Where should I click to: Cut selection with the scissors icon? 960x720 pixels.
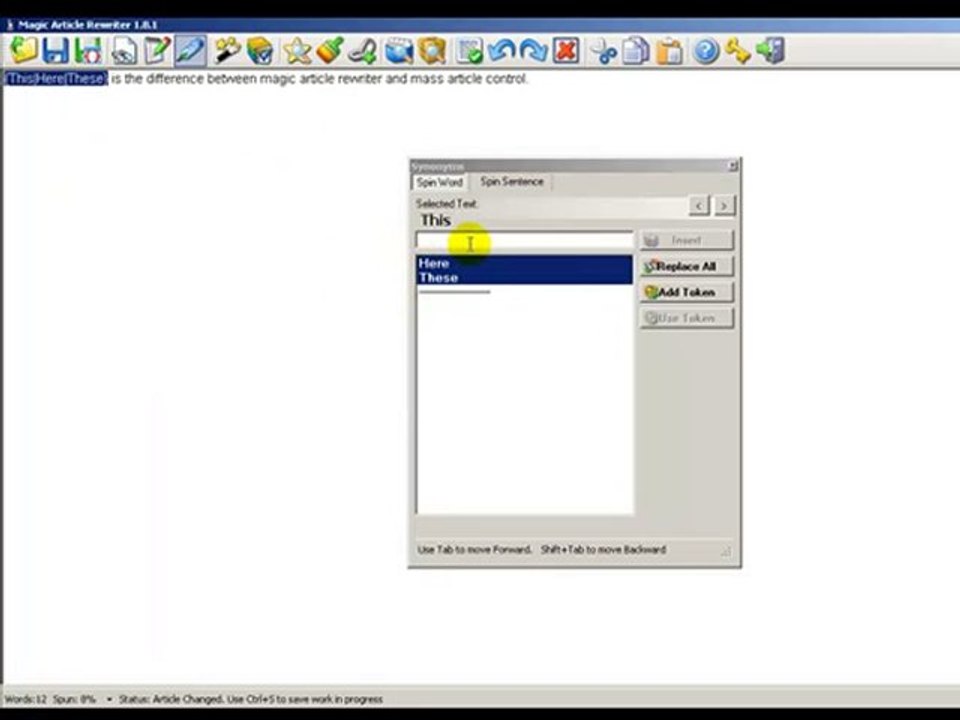603,51
